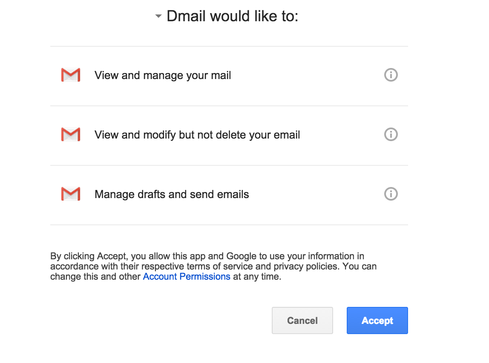Click Gmail icon beside View and modify email
Image resolution: width=489 pixels, height=363 pixels.
pos(71,134)
